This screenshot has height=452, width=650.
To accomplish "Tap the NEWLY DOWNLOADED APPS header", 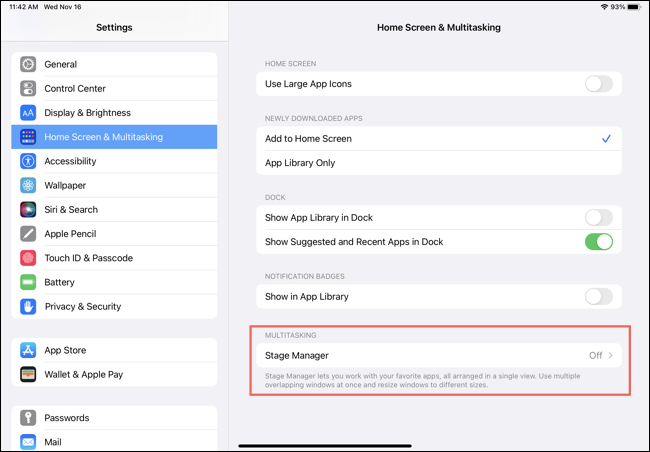I will click(314, 118).
